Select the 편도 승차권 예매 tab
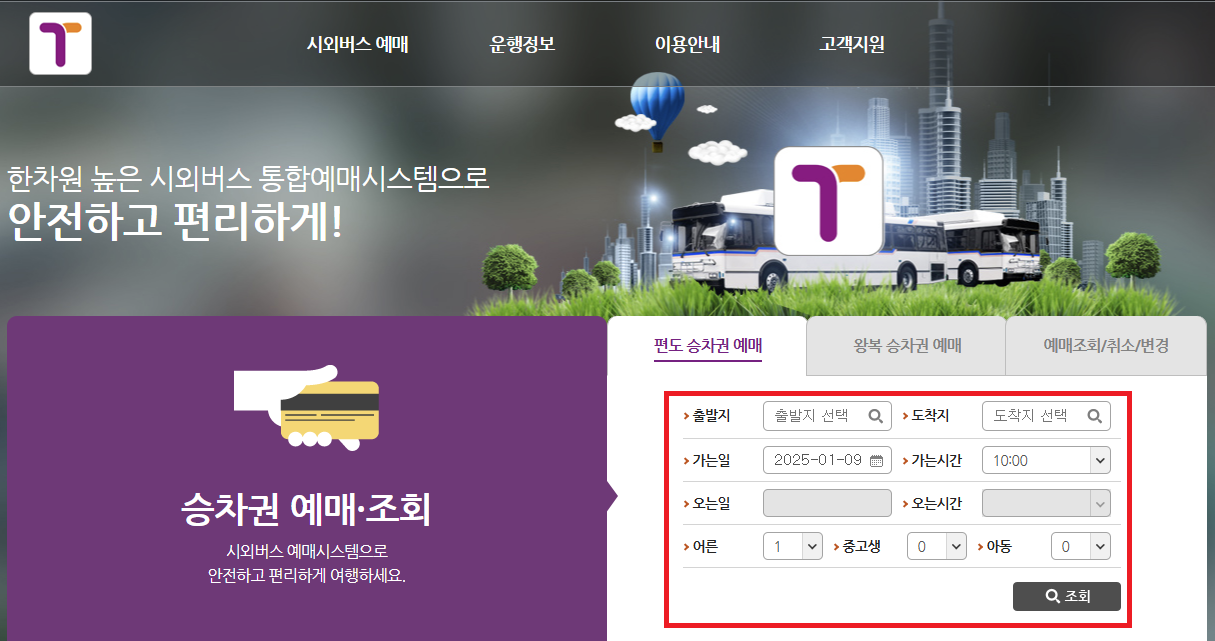The width and height of the screenshot is (1215, 641). pos(707,345)
